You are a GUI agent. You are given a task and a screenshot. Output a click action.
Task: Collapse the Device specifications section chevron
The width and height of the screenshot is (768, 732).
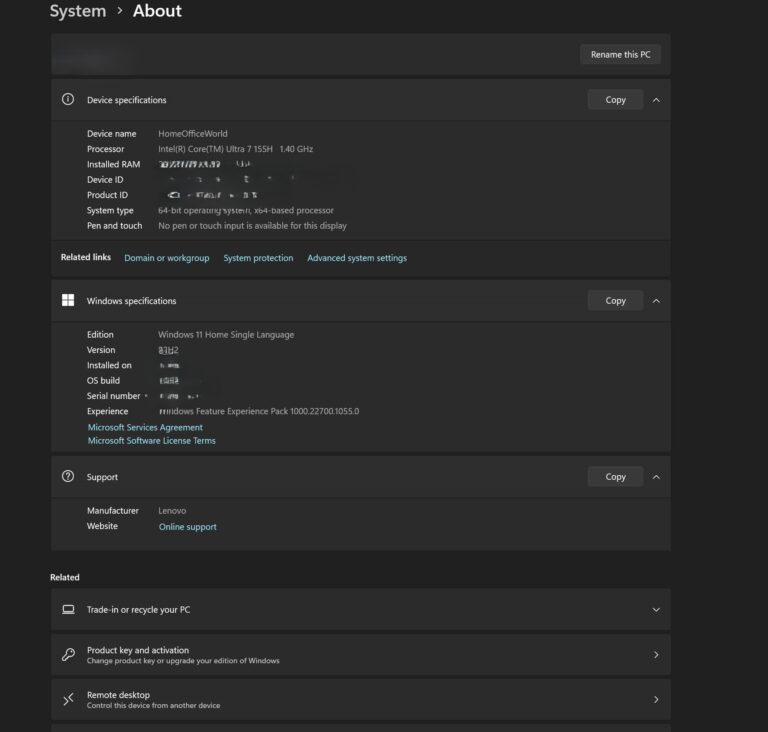pos(656,100)
